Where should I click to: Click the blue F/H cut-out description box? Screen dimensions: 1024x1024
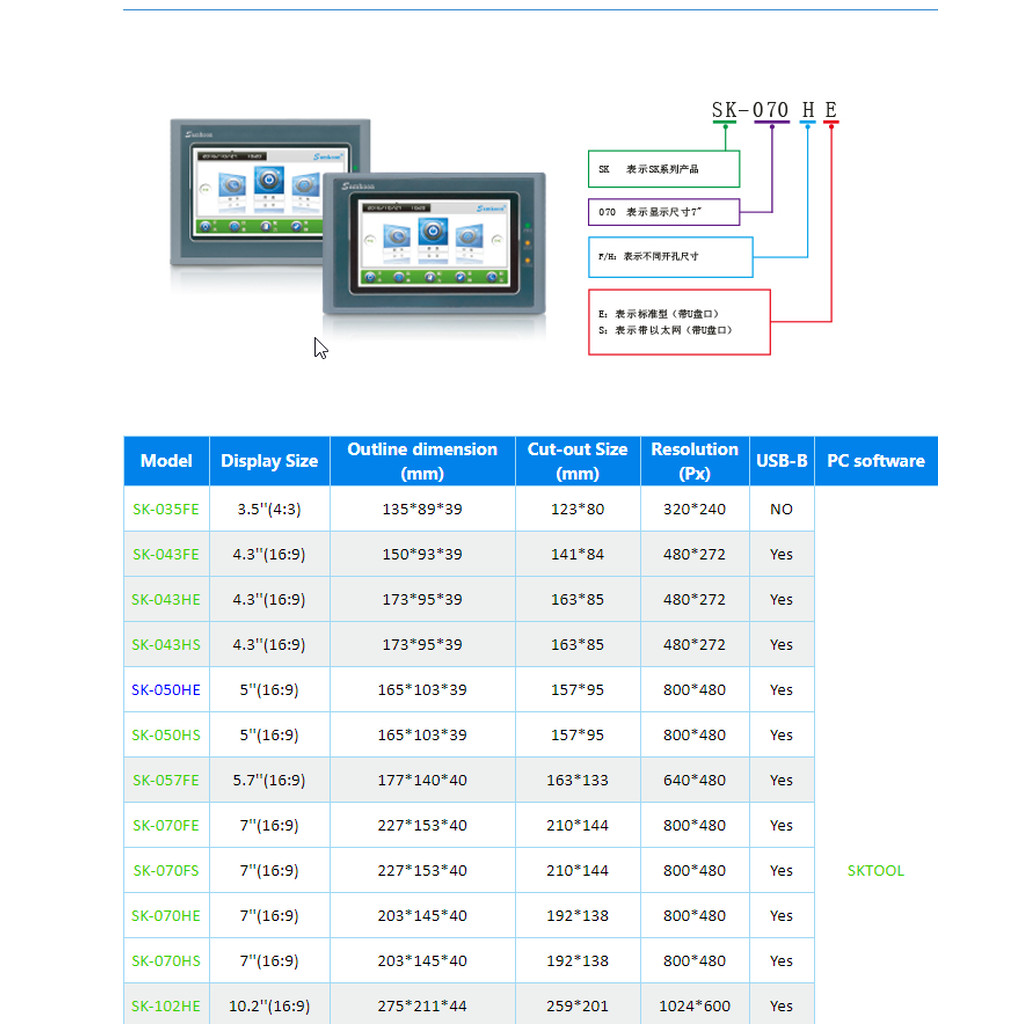(x=671, y=257)
